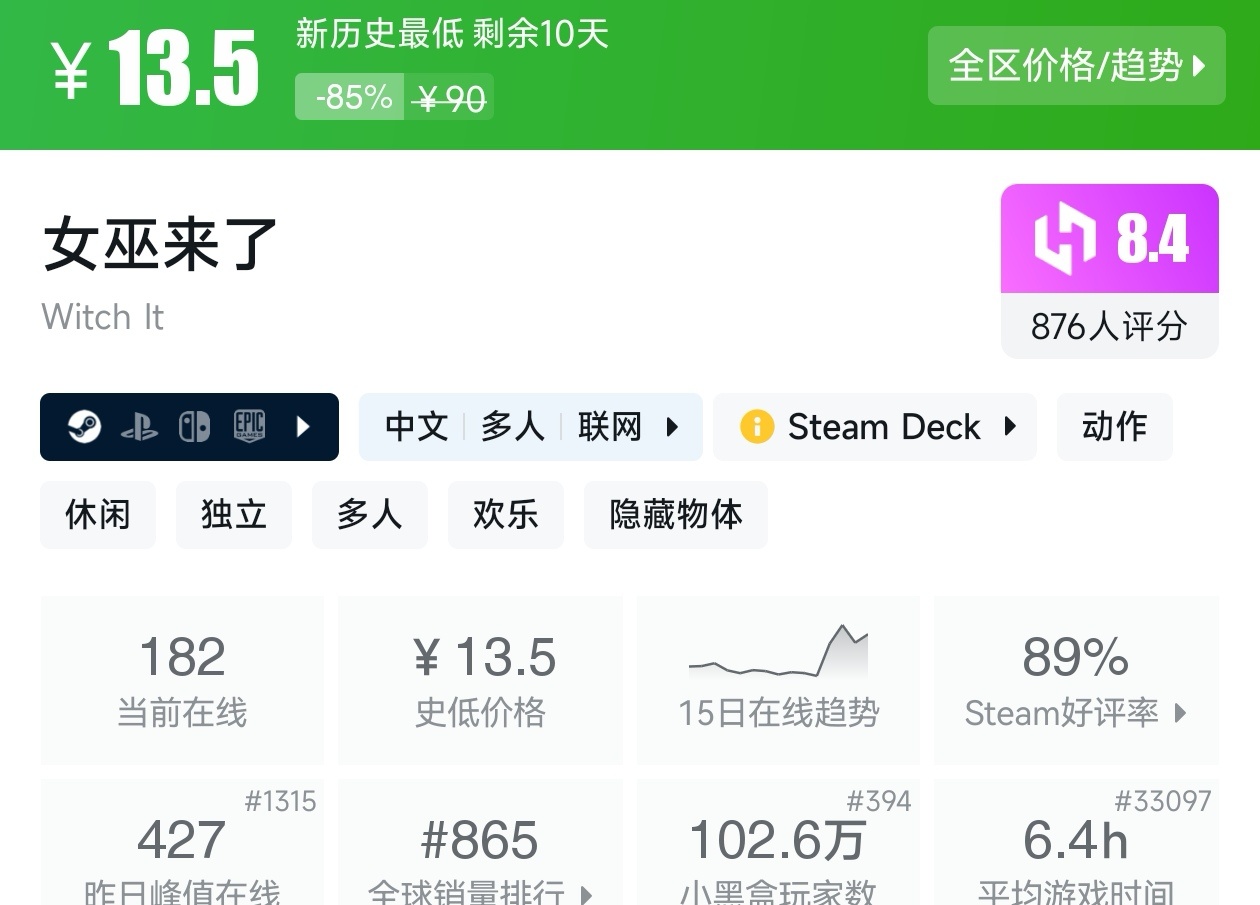
Task: Open the 全区价格/趋势 price trend button
Action: tap(1076, 66)
